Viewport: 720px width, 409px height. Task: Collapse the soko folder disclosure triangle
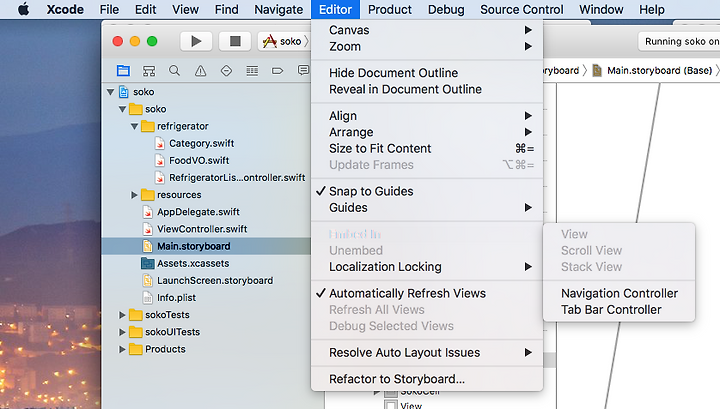123,109
